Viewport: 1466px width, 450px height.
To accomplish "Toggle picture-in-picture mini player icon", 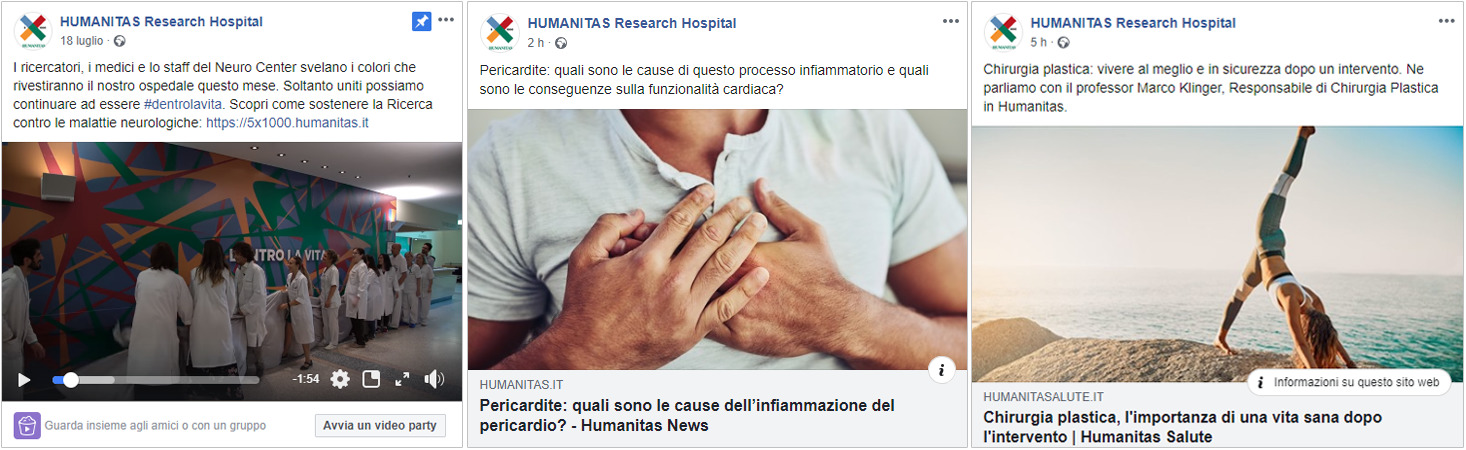I will [371, 379].
